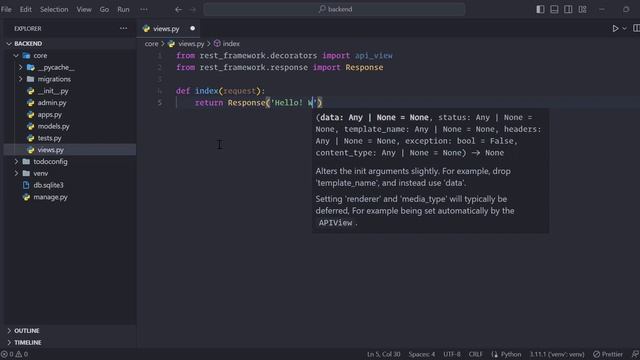The image size is (640, 360).
Task: Close views.py tab via unsaved dot
Action: [193, 29]
